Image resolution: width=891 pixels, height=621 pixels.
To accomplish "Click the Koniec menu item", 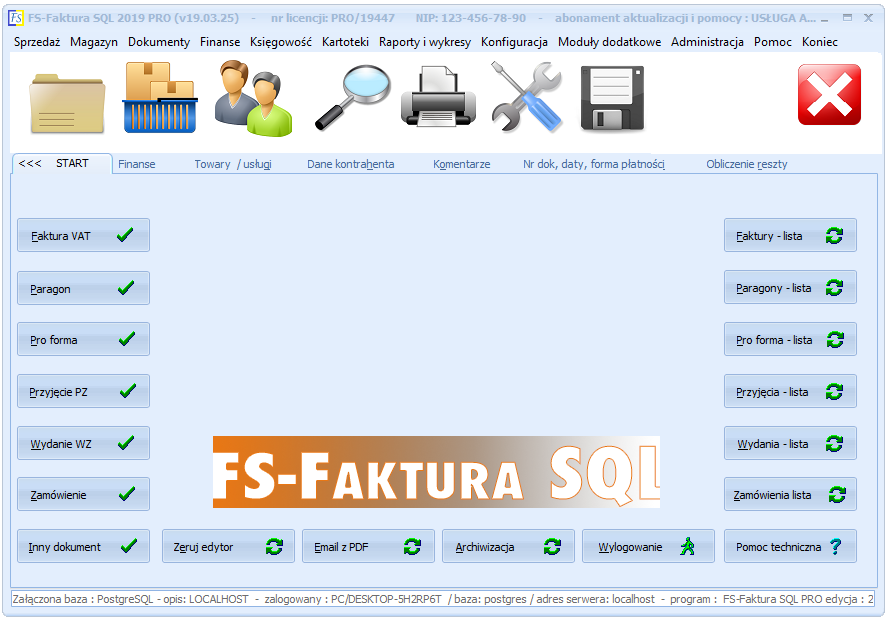I will pyautogui.click(x=820, y=42).
